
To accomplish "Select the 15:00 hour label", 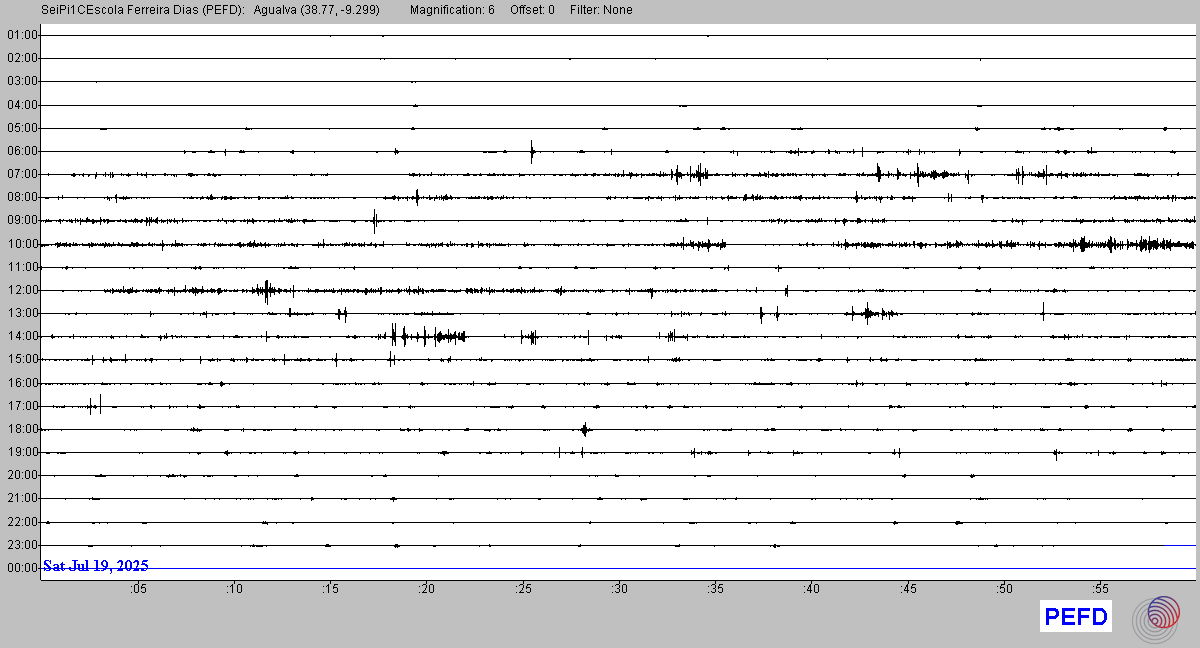I will (22, 359).
